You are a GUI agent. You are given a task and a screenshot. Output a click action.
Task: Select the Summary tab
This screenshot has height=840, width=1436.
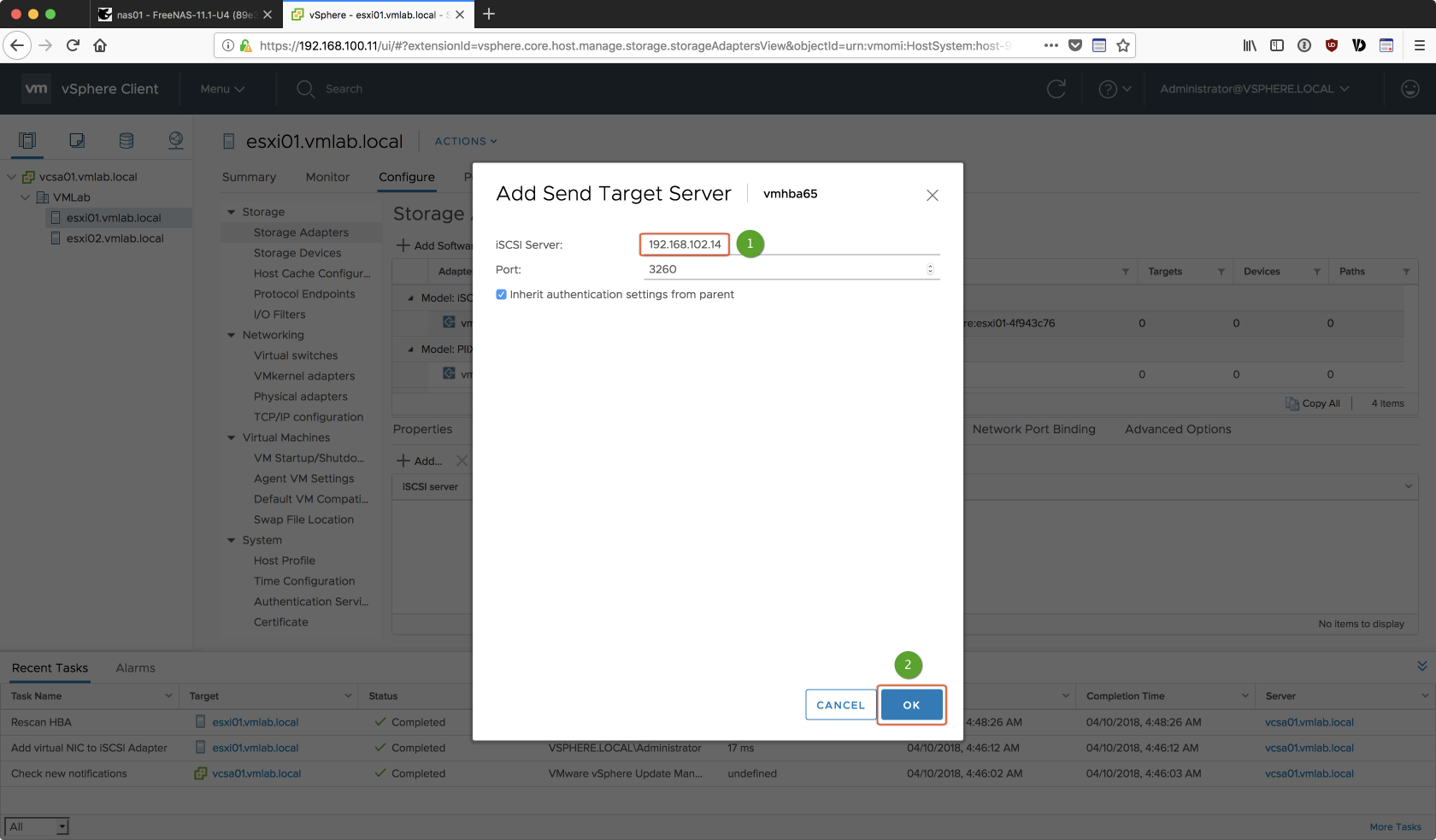[249, 177]
